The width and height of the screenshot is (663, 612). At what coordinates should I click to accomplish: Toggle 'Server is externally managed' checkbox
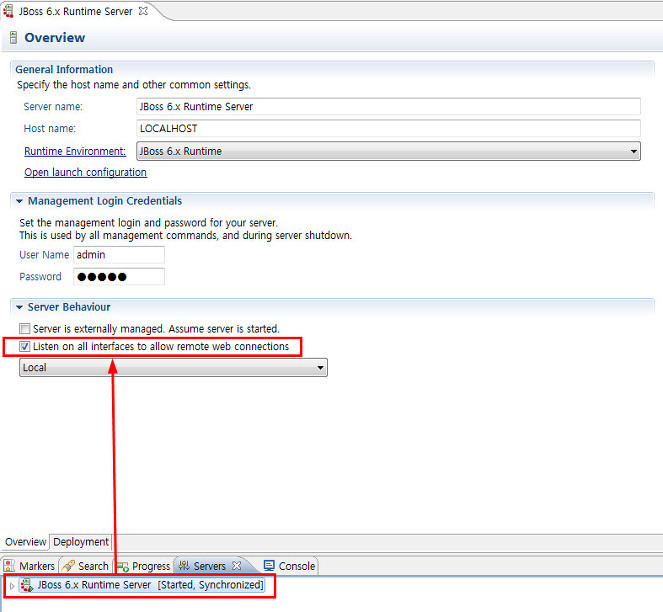coord(25,329)
